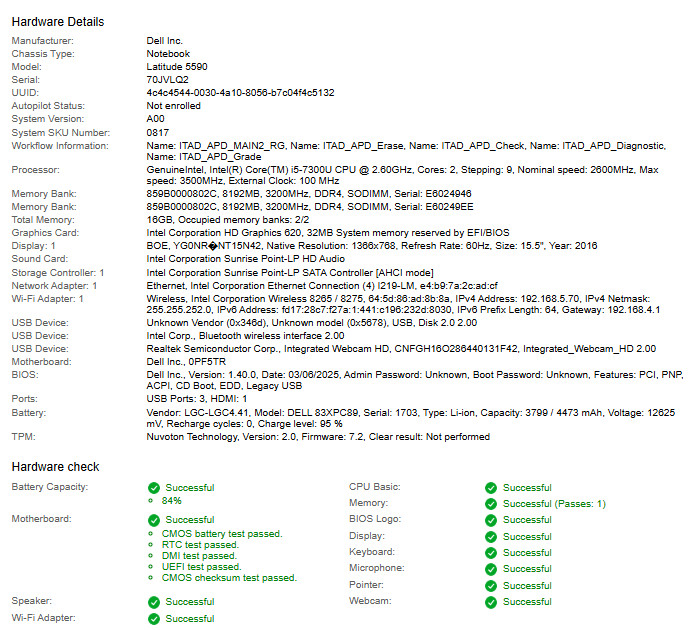Click the SATA Controller AHCI mode entry
Image resolution: width=688 pixels, height=630 pixels.
(290, 273)
